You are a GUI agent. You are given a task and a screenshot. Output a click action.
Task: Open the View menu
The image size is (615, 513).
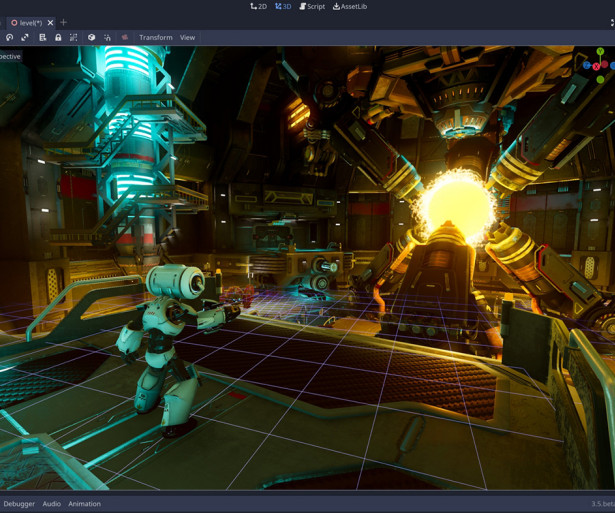(x=187, y=37)
